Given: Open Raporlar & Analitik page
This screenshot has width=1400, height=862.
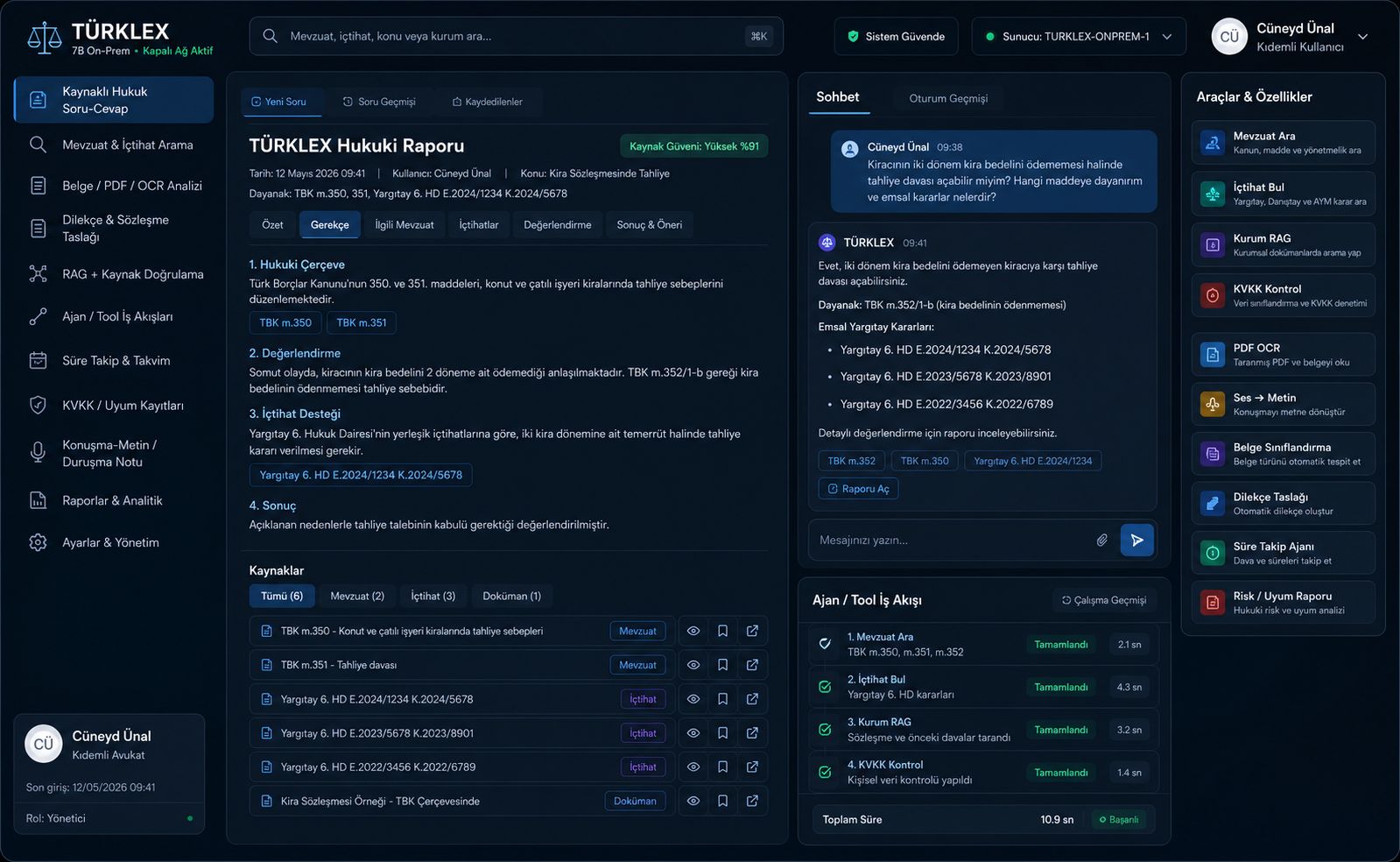Looking at the screenshot, I should coord(113,500).
